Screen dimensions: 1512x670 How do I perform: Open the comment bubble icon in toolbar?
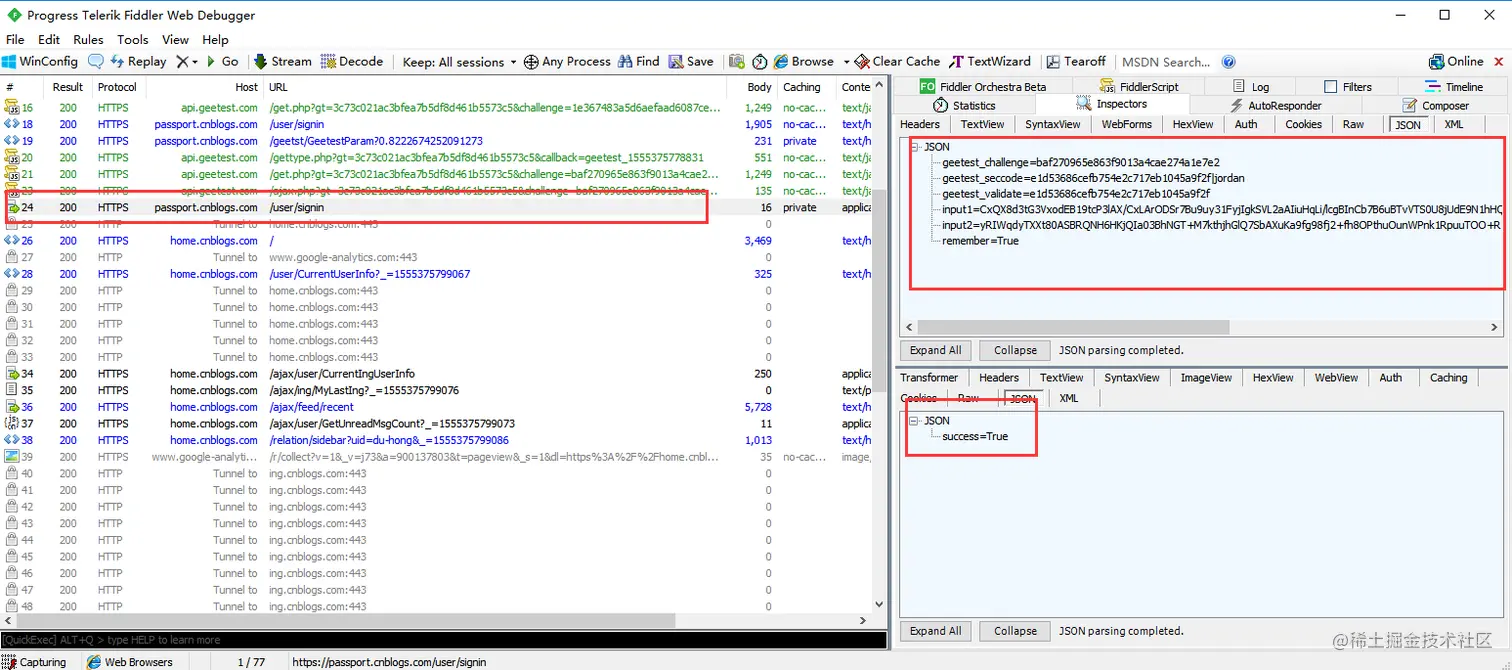point(96,61)
